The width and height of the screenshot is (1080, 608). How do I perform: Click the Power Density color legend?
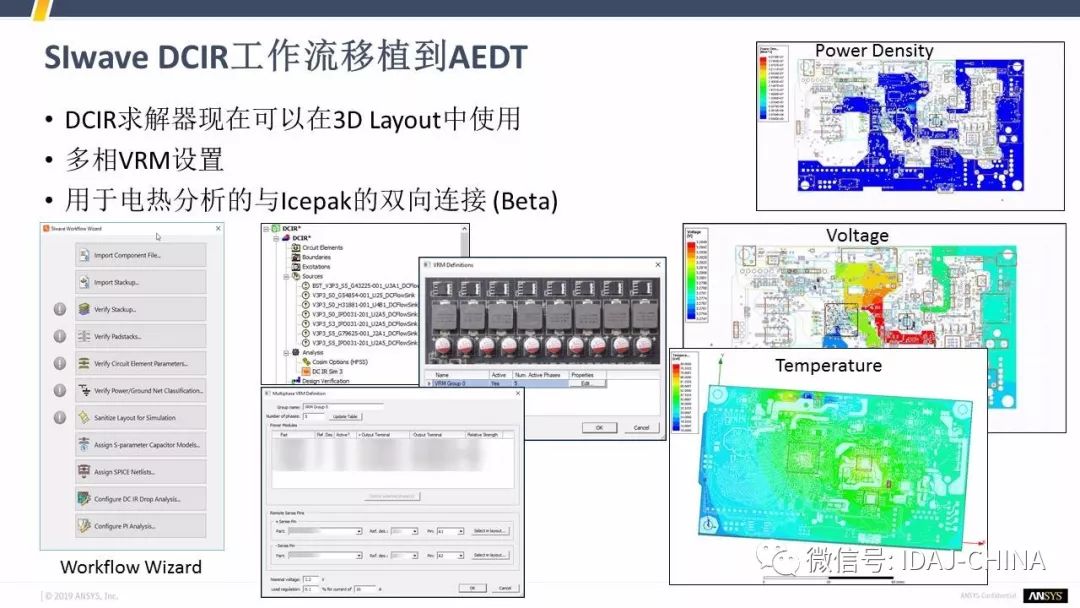coord(773,83)
